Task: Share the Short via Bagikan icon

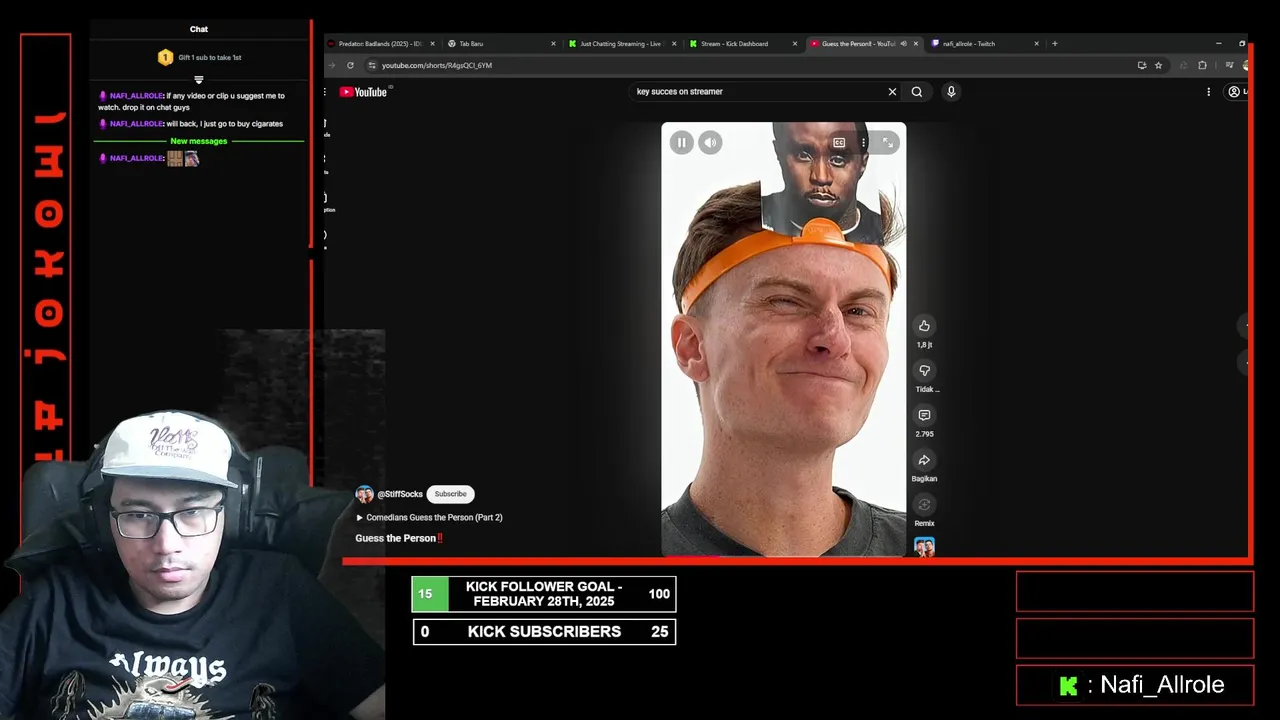Action: (924, 460)
